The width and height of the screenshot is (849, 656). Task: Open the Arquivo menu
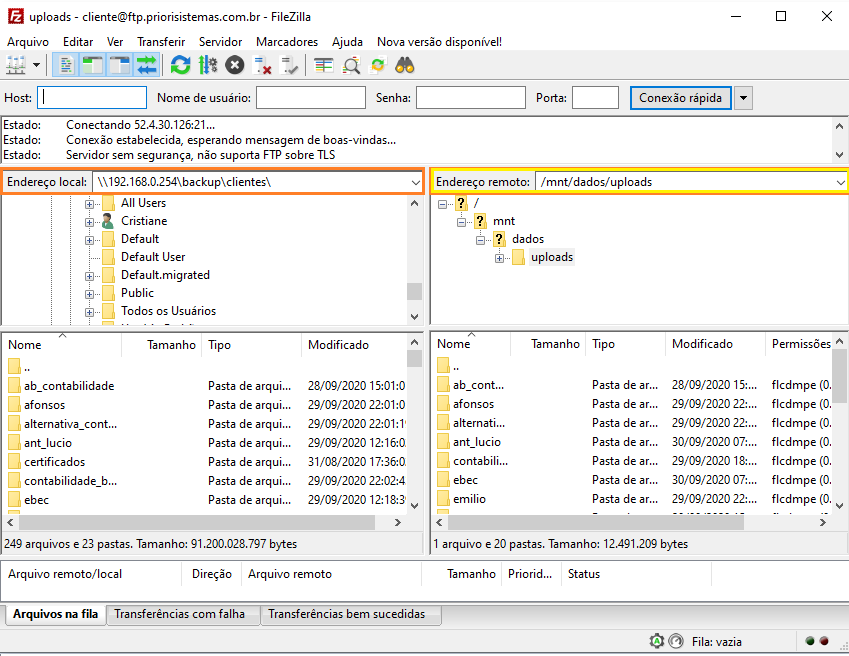[x=28, y=42]
